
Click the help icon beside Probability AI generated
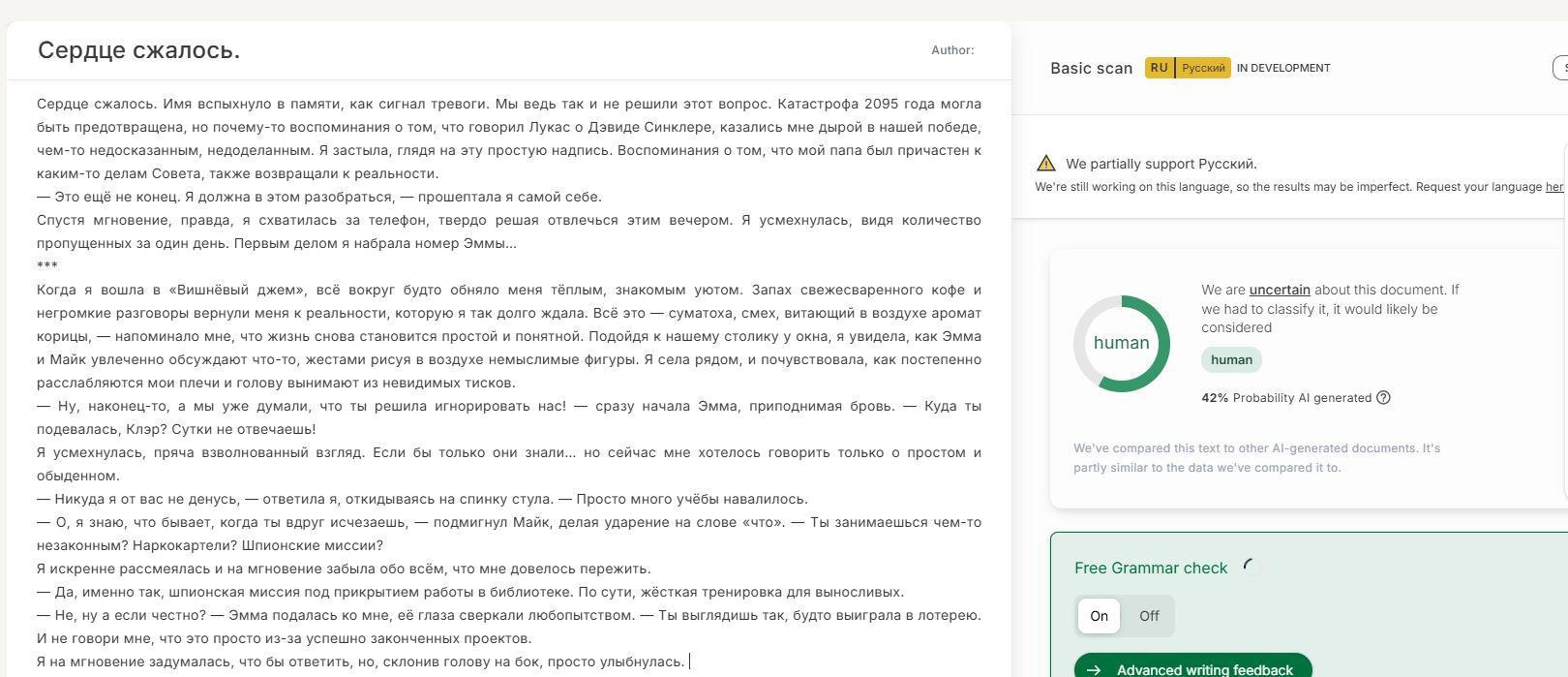click(1383, 397)
